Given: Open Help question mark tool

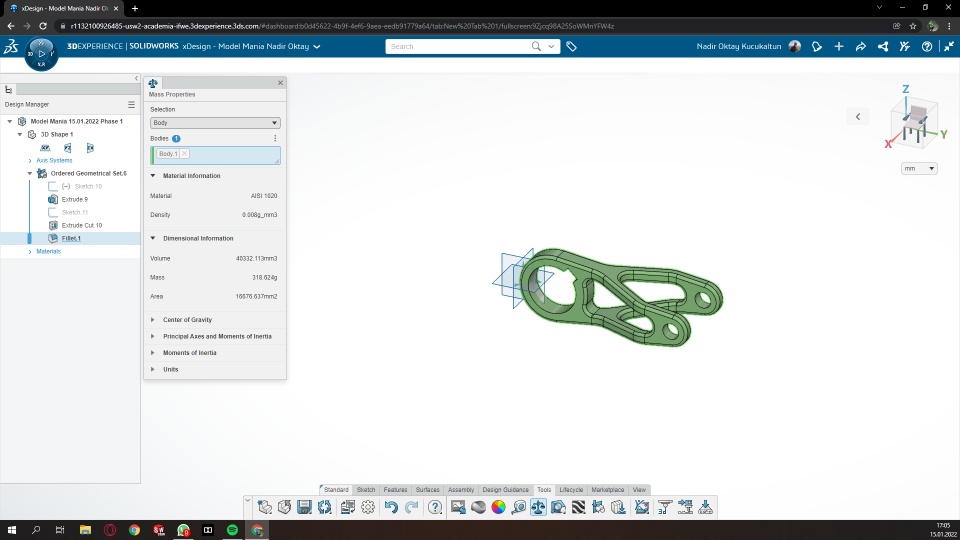Looking at the screenshot, I should pyautogui.click(x=435, y=507).
